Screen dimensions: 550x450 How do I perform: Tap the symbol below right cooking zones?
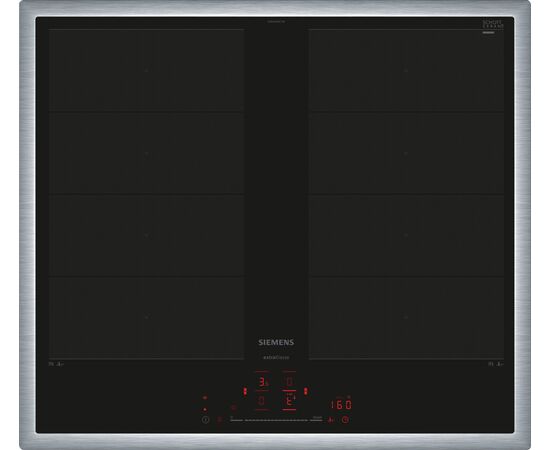(x=496, y=364)
